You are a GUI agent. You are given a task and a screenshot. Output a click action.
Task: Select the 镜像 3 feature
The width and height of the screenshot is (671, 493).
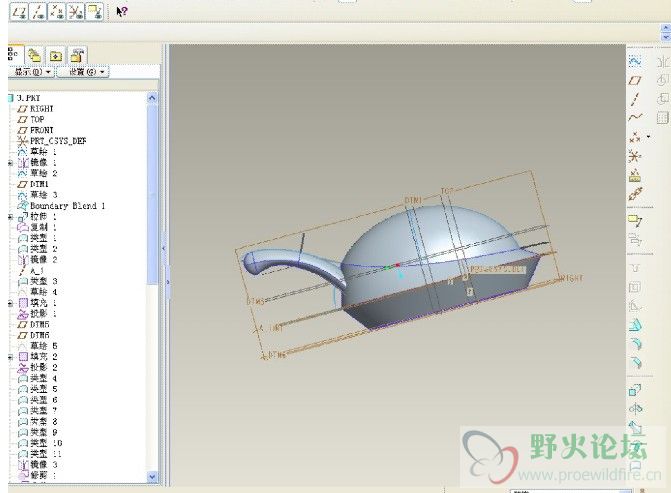click(x=37, y=464)
